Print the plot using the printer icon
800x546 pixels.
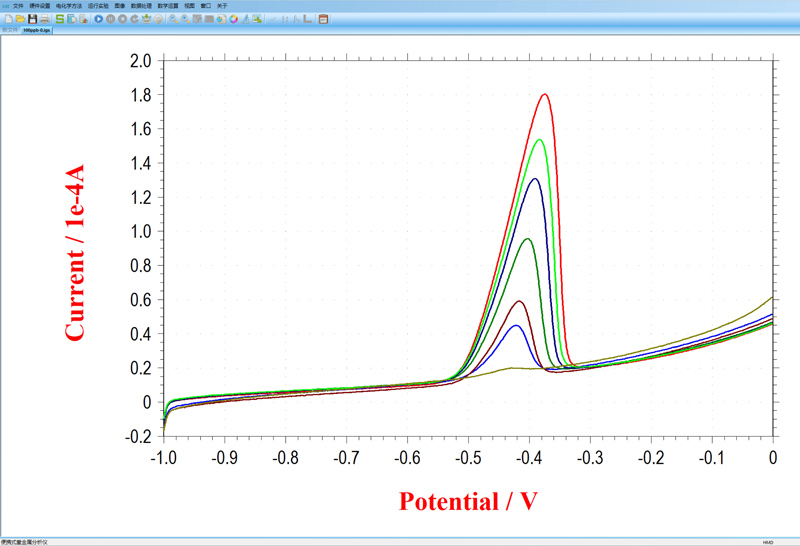[x=44, y=19]
